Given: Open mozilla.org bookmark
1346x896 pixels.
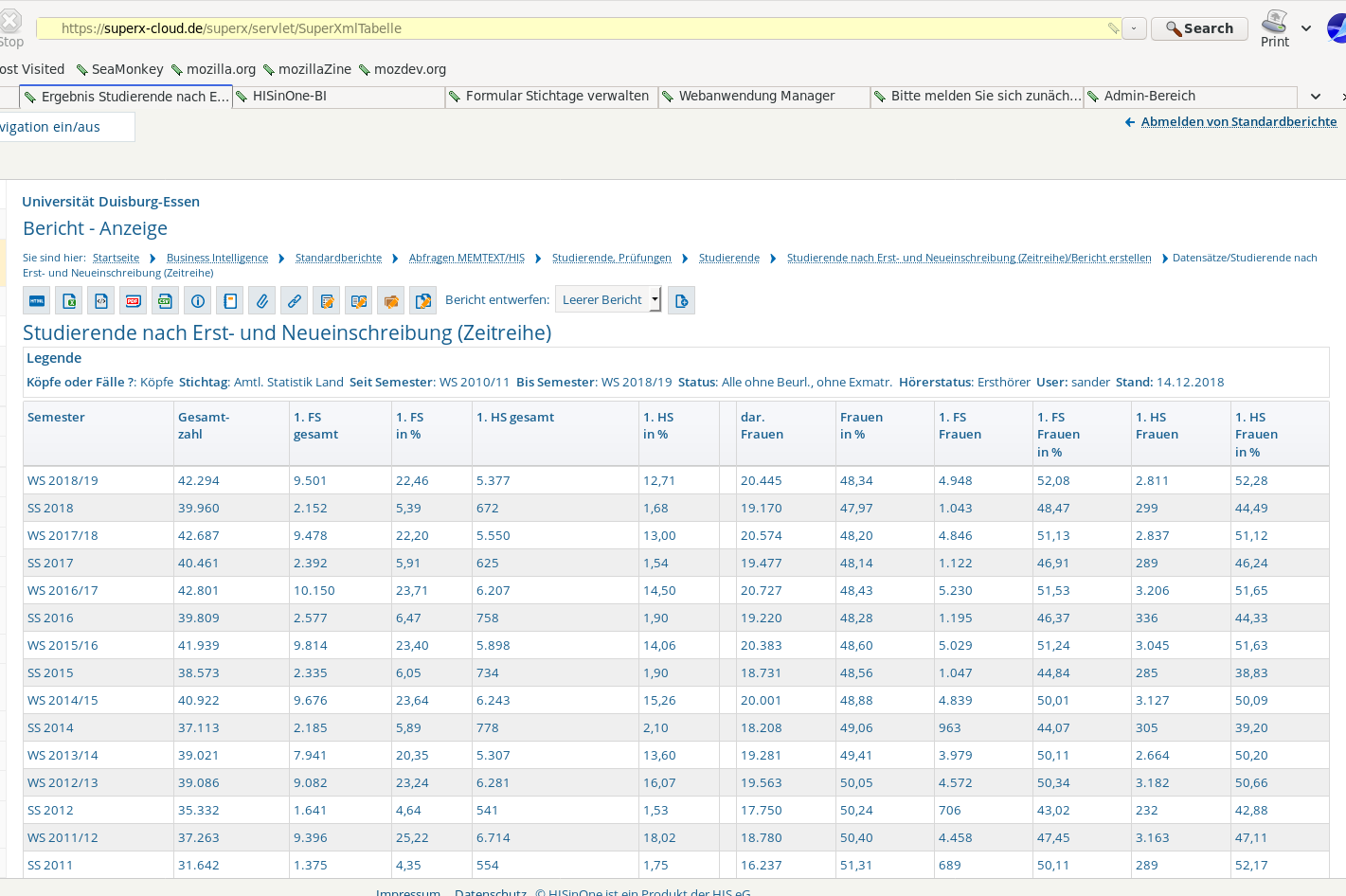Looking at the screenshot, I should point(214,69).
